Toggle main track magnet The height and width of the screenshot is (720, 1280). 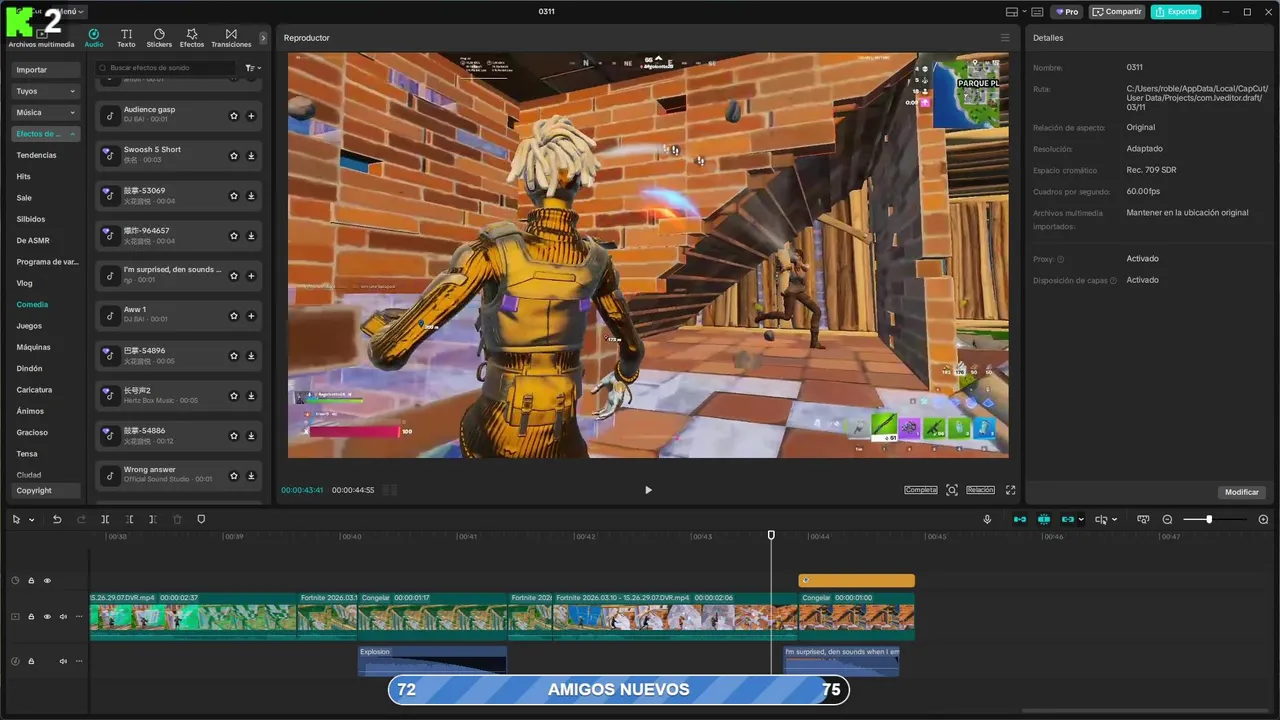point(1020,520)
